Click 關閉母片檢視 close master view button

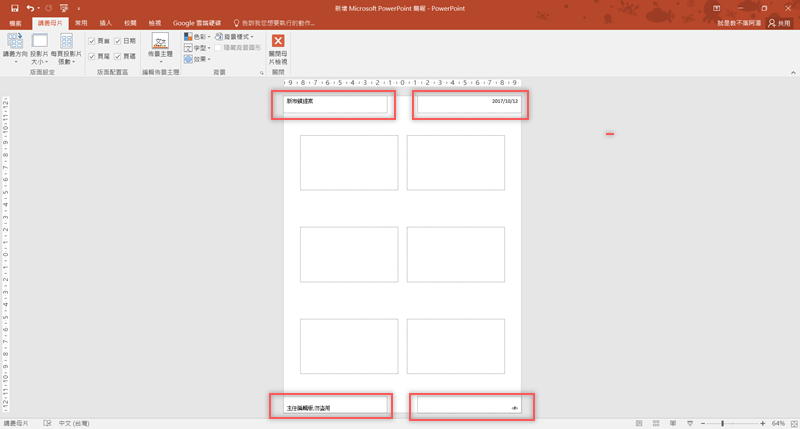[x=278, y=49]
